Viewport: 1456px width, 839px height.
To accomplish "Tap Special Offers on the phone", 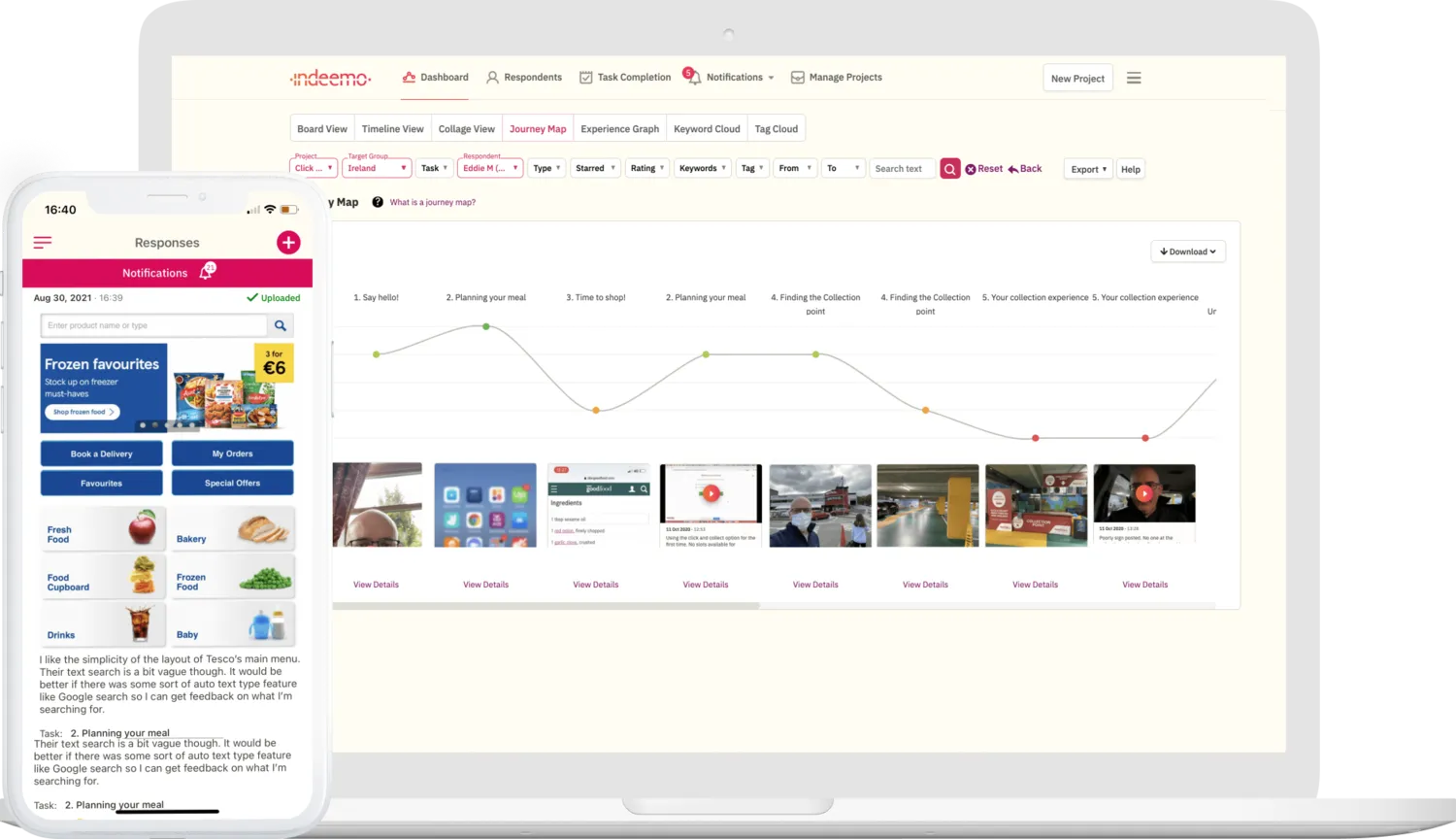I will [233, 483].
